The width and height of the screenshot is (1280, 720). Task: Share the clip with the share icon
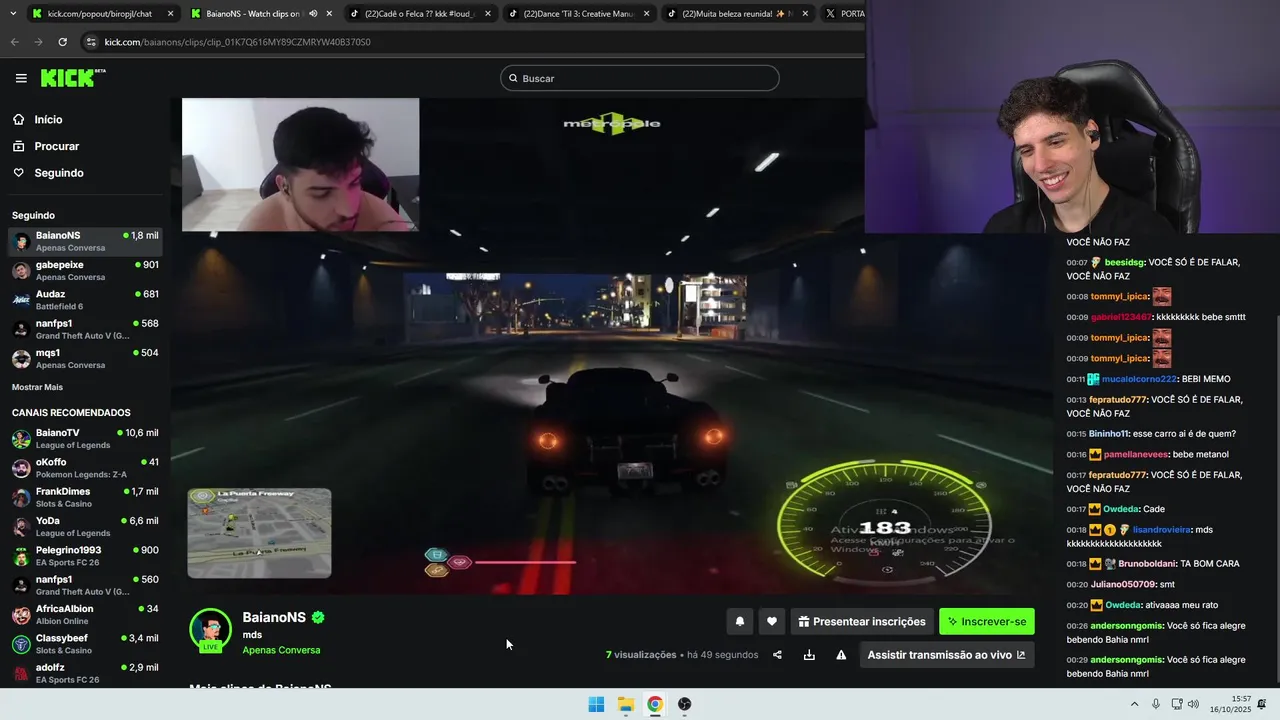point(777,655)
